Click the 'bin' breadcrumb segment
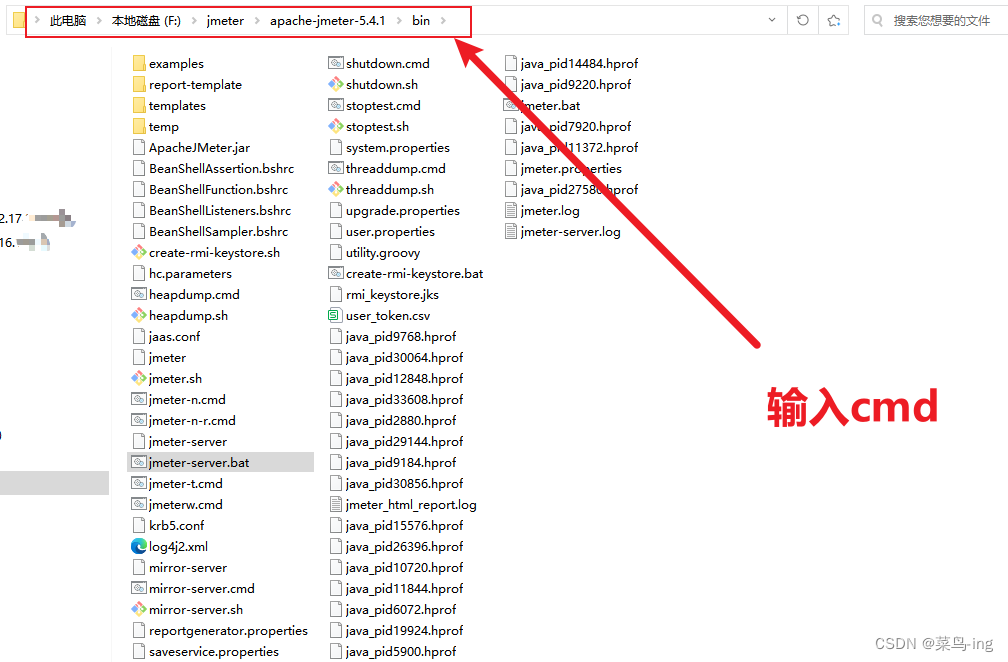This screenshot has height=662, width=1008. [x=421, y=21]
